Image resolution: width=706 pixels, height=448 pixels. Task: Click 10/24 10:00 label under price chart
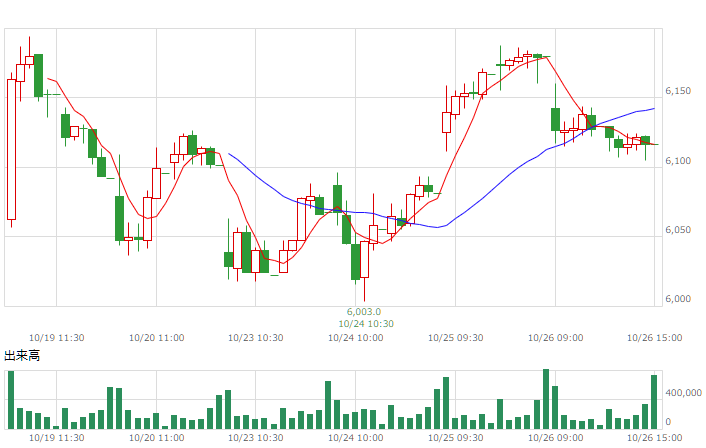[356, 338]
